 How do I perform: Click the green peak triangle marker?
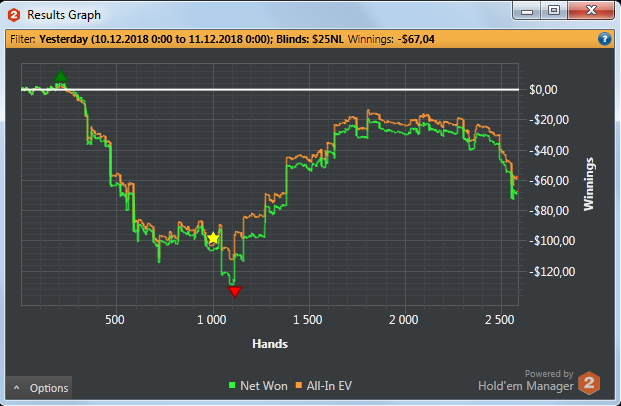[61, 76]
